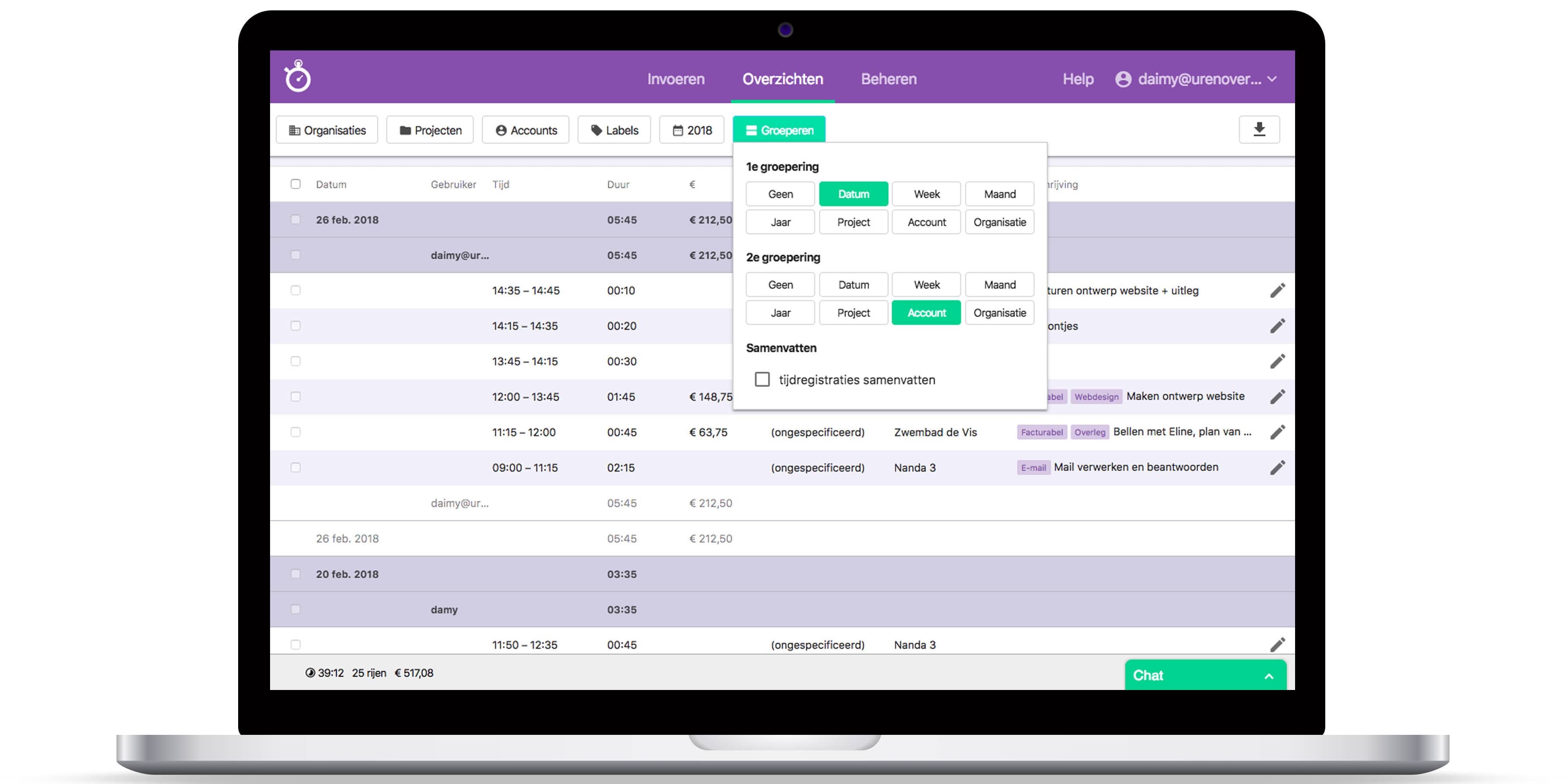Open the Beheren tab
The image size is (1566, 784).
888,79
